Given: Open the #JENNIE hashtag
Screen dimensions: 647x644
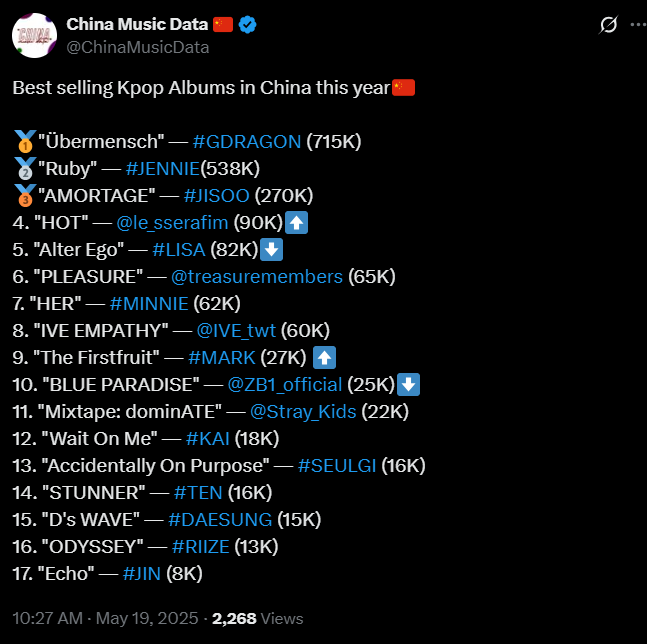Looking at the screenshot, I should point(163,168).
